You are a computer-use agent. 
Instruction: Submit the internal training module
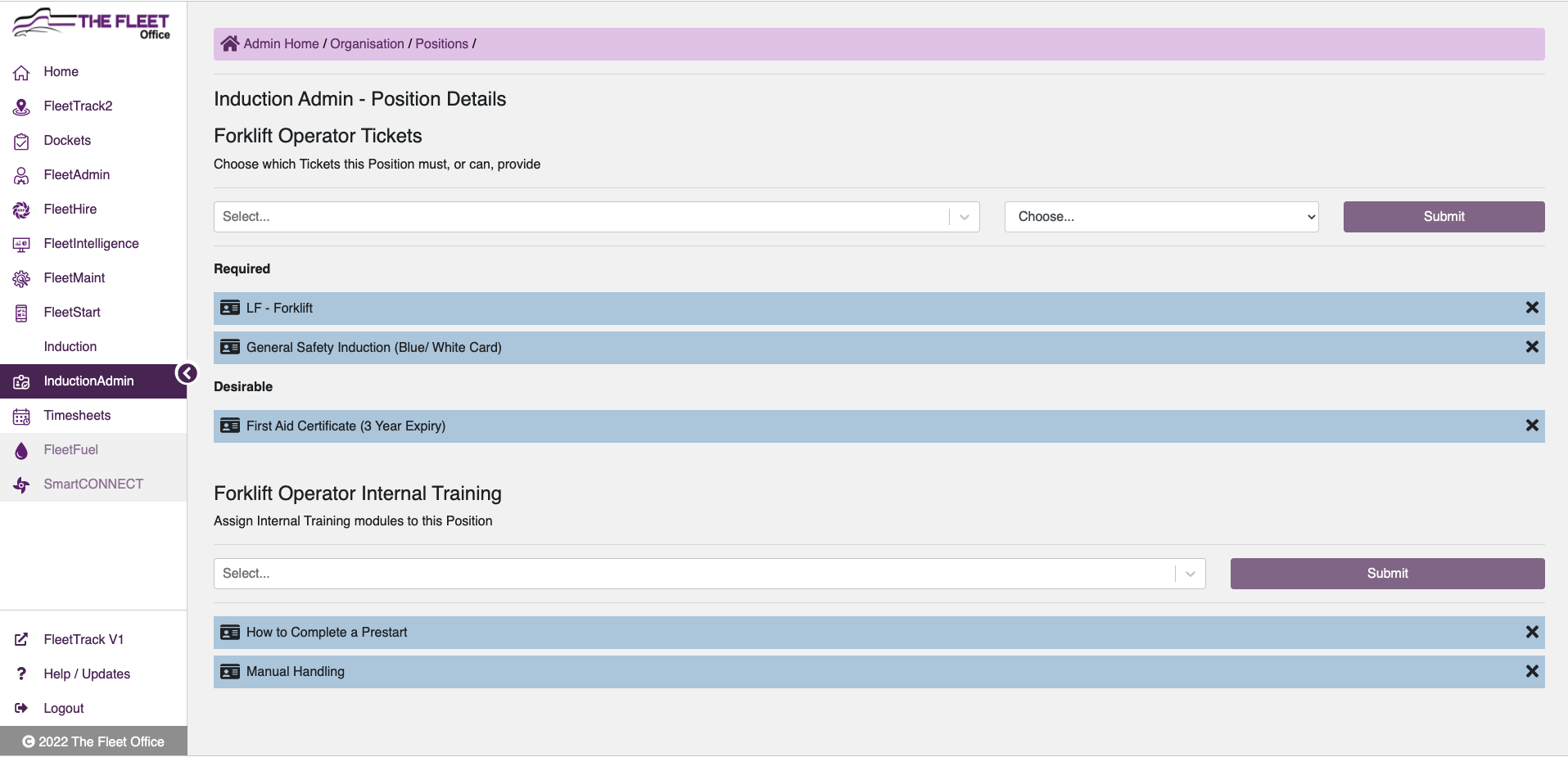pos(1387,574)
